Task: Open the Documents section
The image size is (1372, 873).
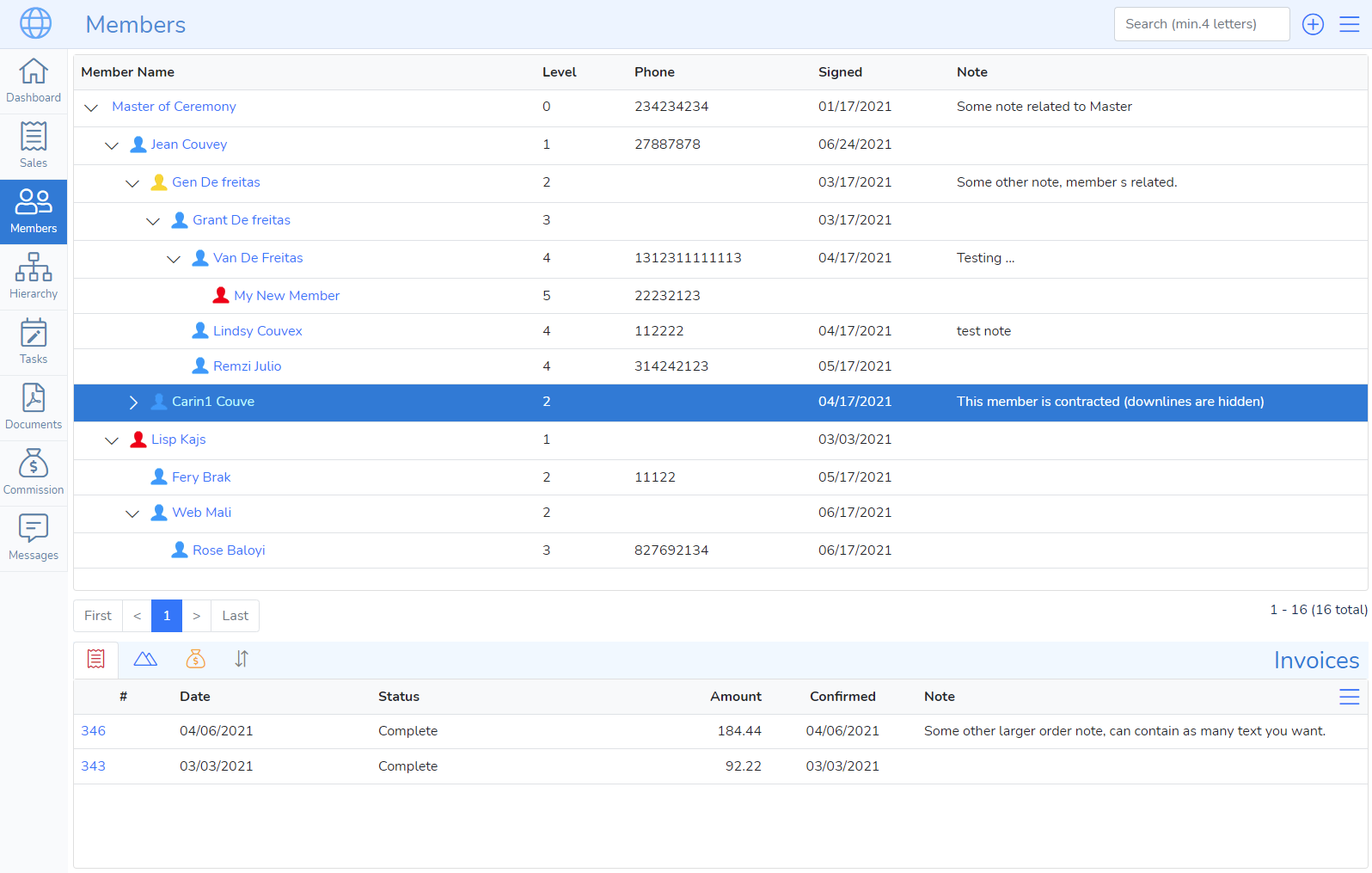Action: tap(34, 408)
